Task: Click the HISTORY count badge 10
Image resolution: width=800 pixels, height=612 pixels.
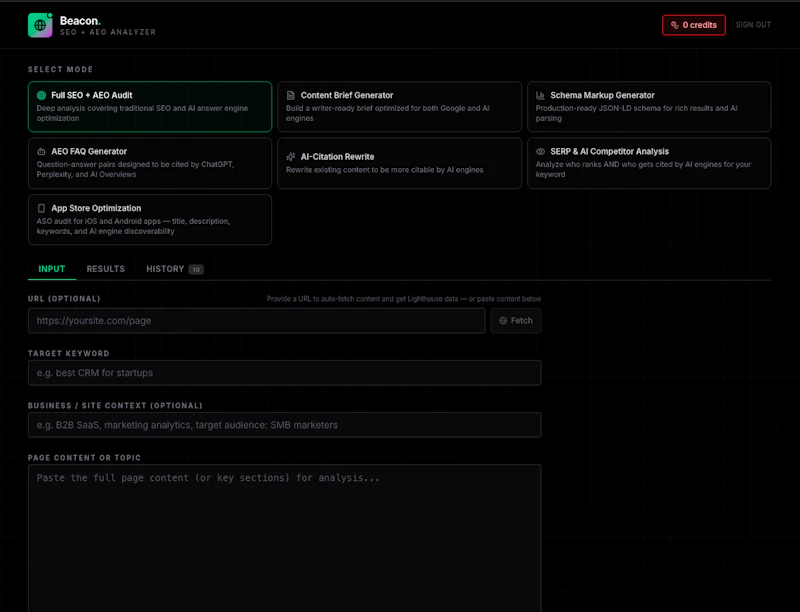Action: [196, 269]
